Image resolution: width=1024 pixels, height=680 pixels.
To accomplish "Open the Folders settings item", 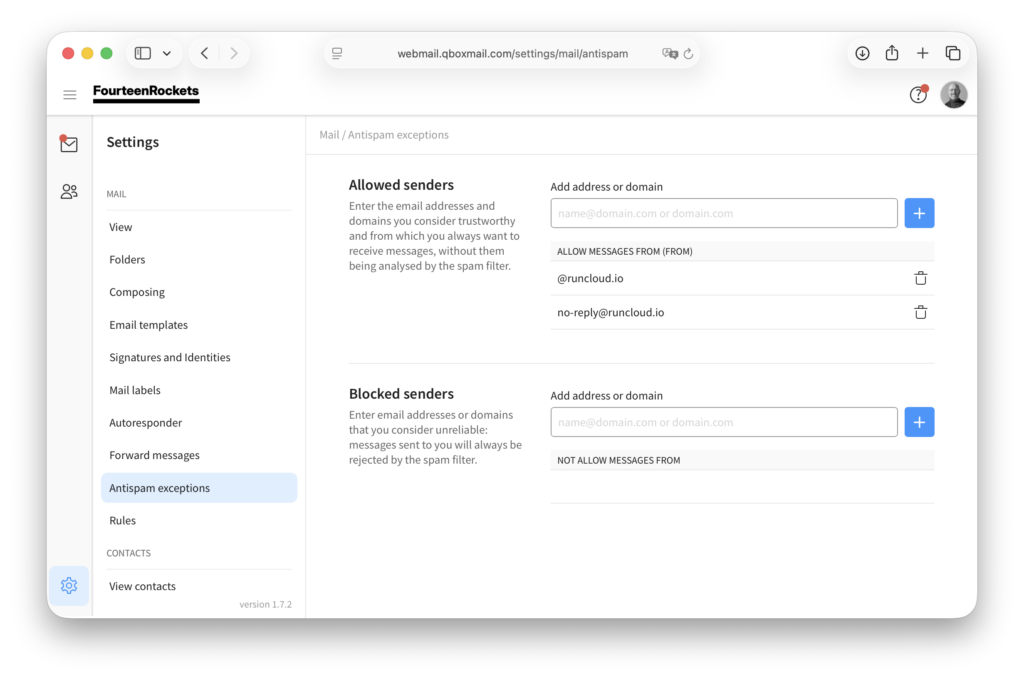I will 127,259.
